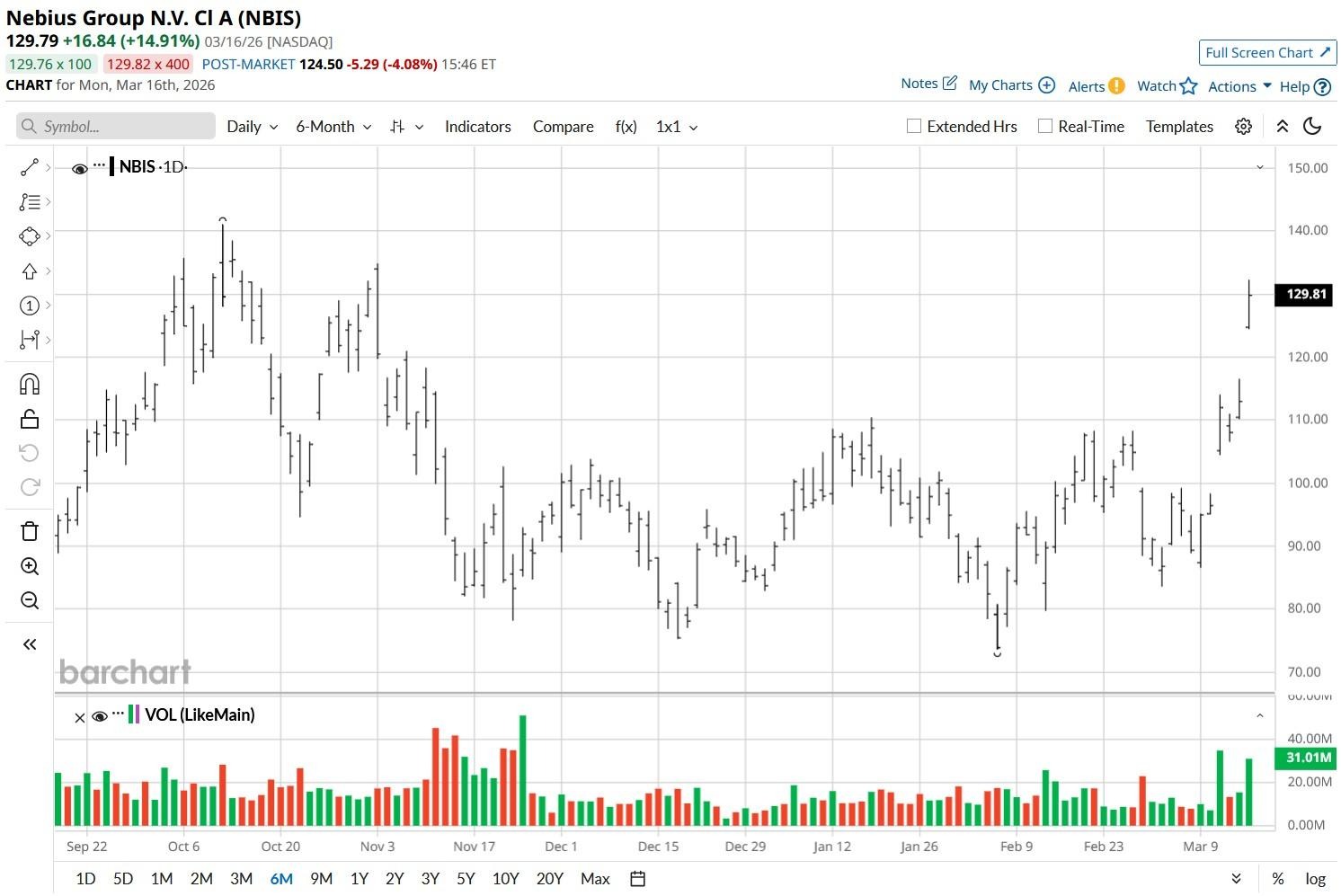Screen dimensions: 1341x896
Task: Open the date range calendar icon
Action: (x=637, y=879)
